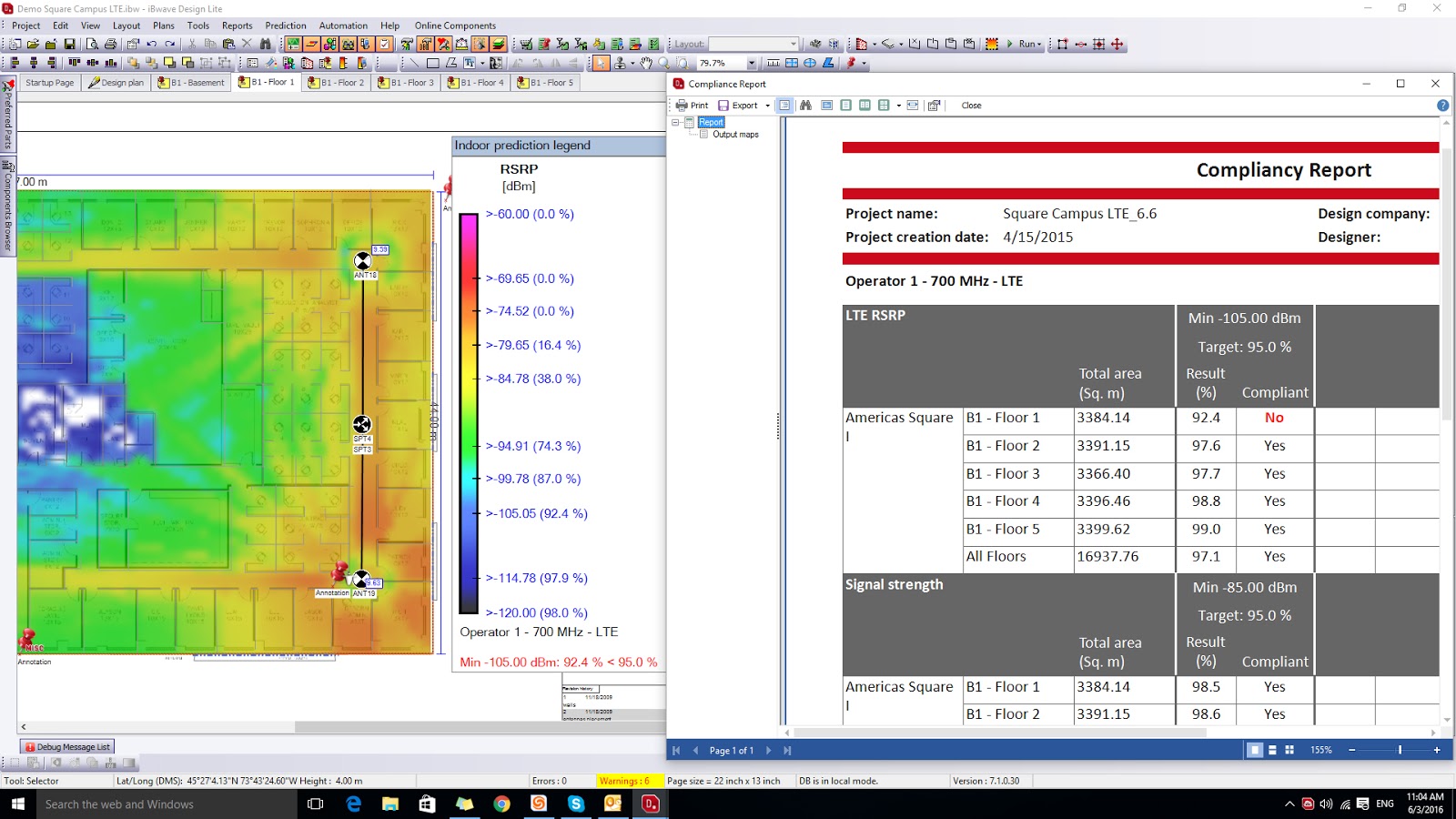Go to next report page
This screenshot has height=819, width=1456.
pyautogui.click(x=768, y=751)
